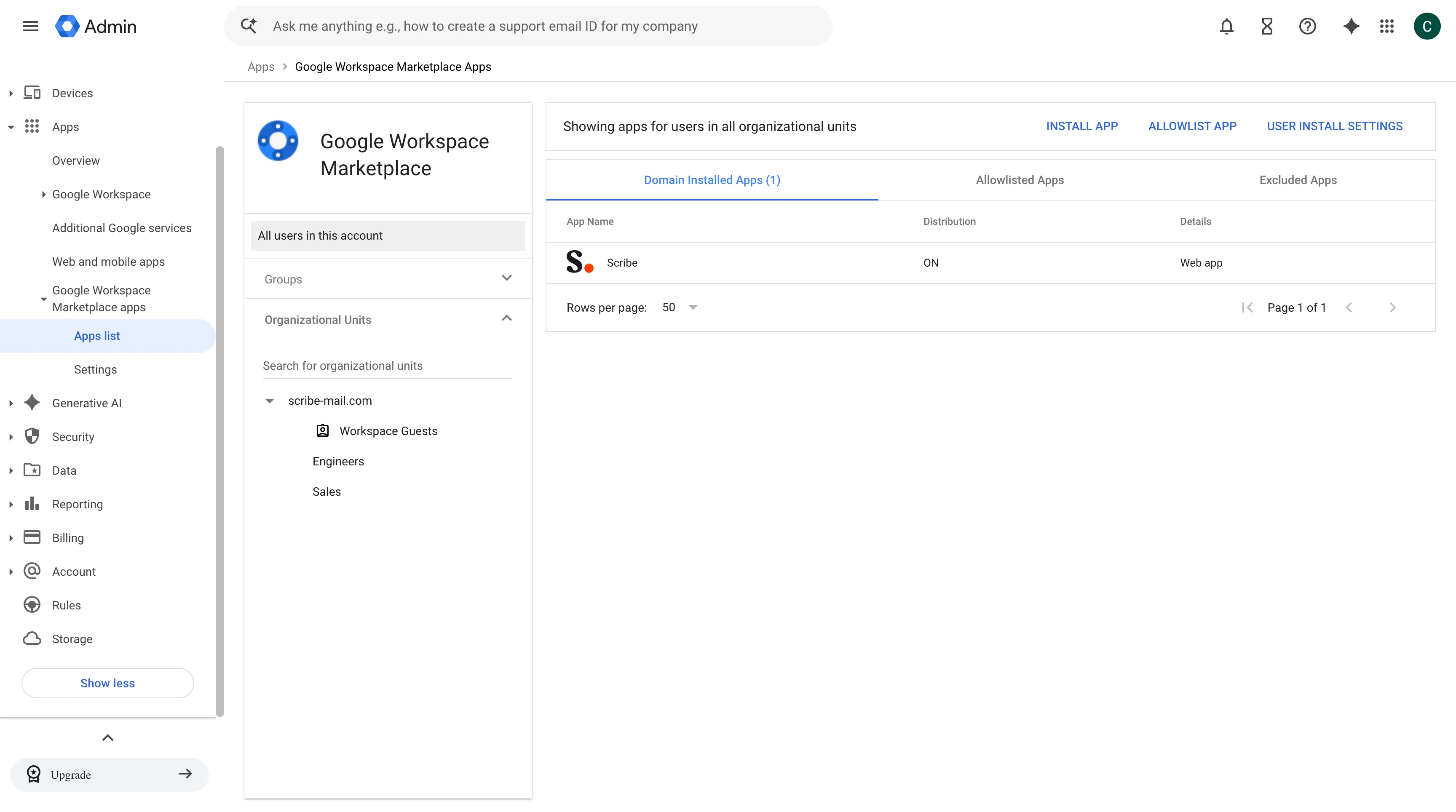The height and width of the screenshot is (812, 1456).
Task: Click the Account at-sign icon
Action: click(32, 571)
